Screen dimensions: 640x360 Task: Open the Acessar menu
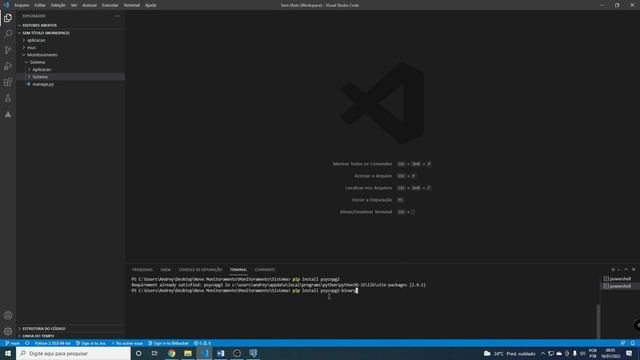point(89,5)
